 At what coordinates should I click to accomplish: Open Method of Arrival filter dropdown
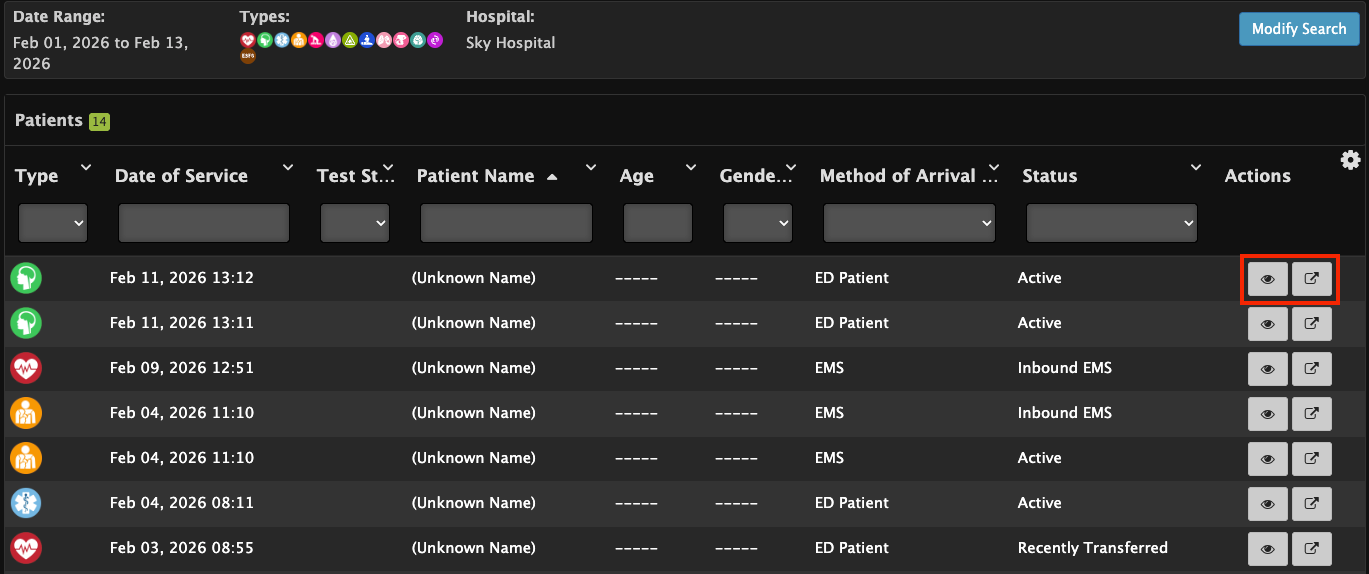click(909, 223)
